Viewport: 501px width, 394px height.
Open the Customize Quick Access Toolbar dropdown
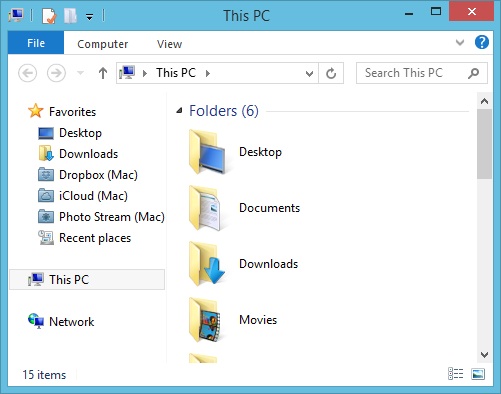[x=89, y=16]
